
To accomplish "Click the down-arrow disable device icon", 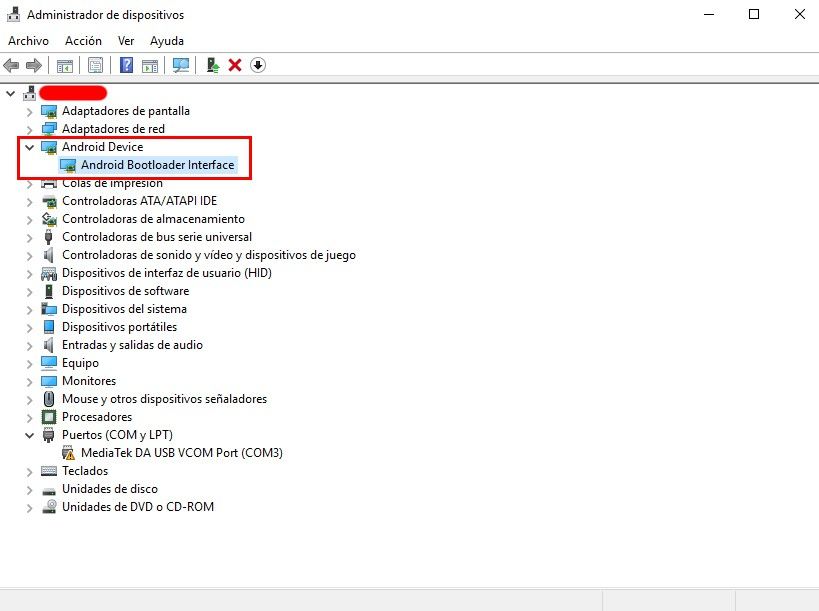I will click(x=258, y=65).
